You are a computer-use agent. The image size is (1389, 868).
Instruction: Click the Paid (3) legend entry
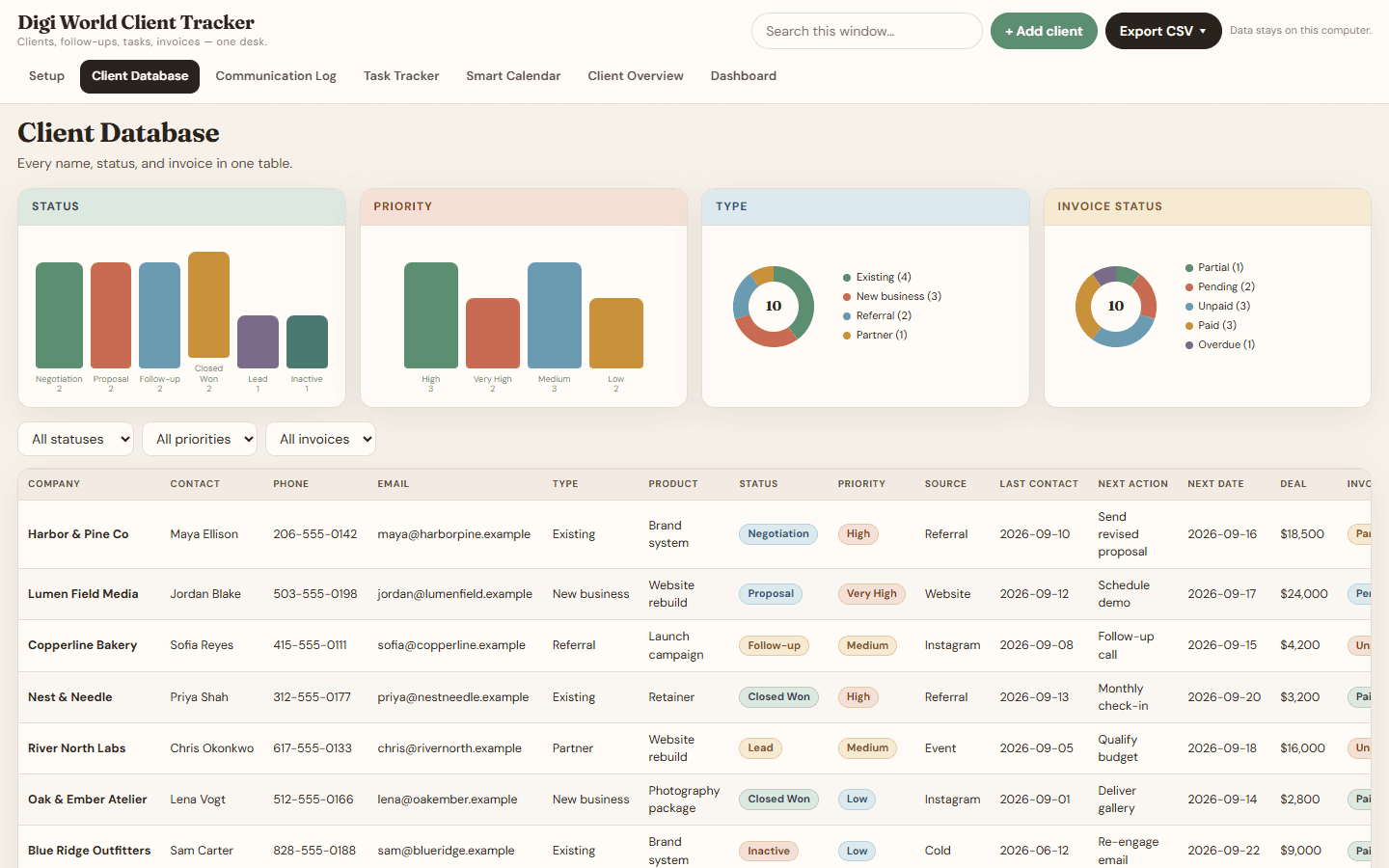[1211, 325]
